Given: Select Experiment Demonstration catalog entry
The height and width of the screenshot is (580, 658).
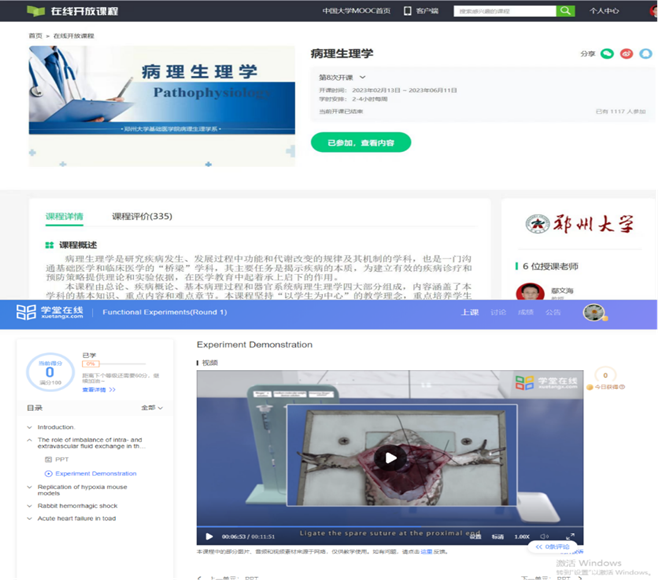Looking at the screenshot, I should tap(96, 473).
